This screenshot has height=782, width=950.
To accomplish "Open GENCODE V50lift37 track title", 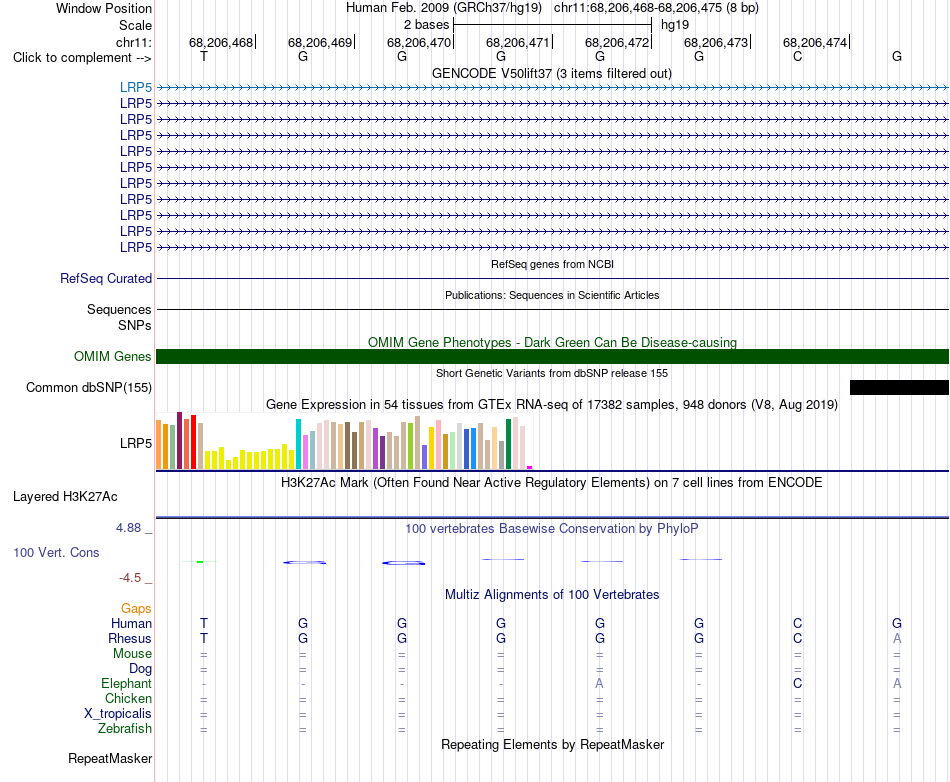I will (552, 73).
